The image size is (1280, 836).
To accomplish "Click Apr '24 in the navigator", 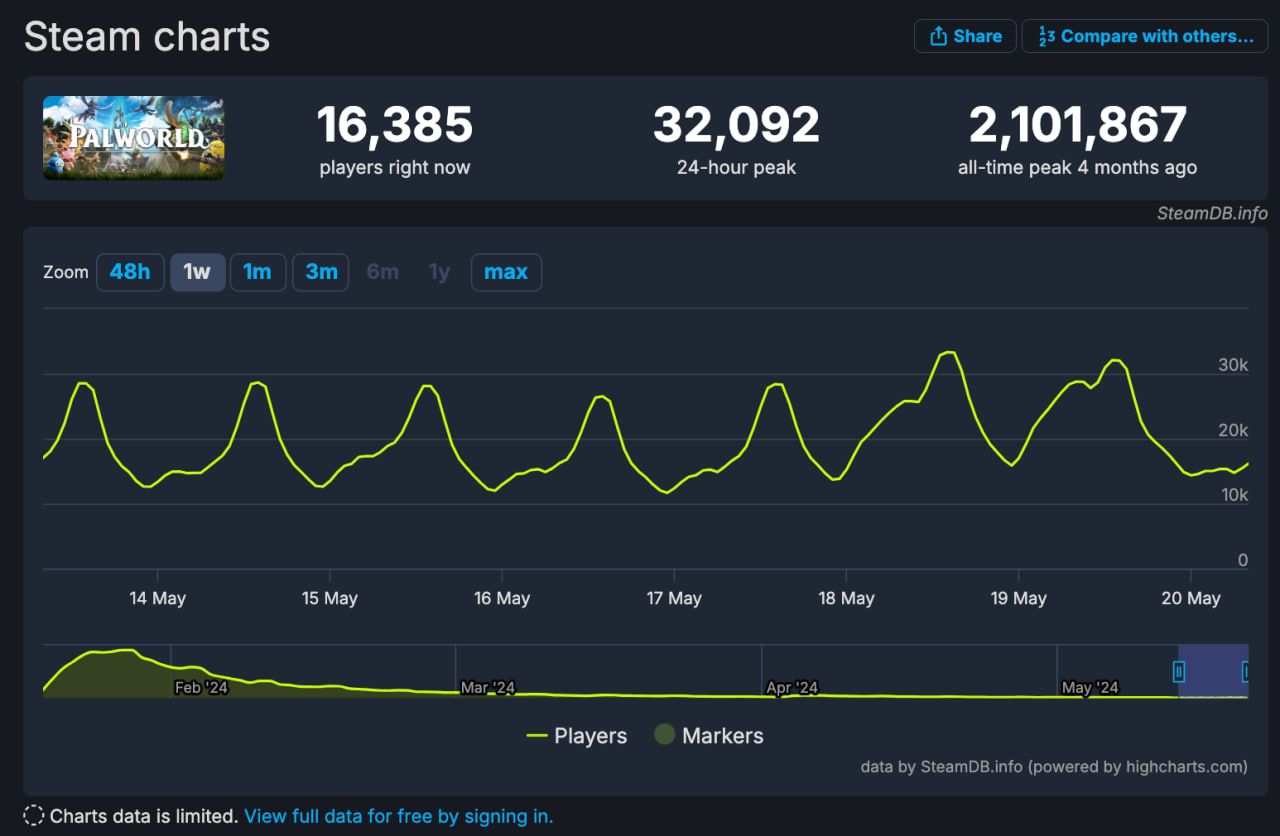I will point(792,687).
